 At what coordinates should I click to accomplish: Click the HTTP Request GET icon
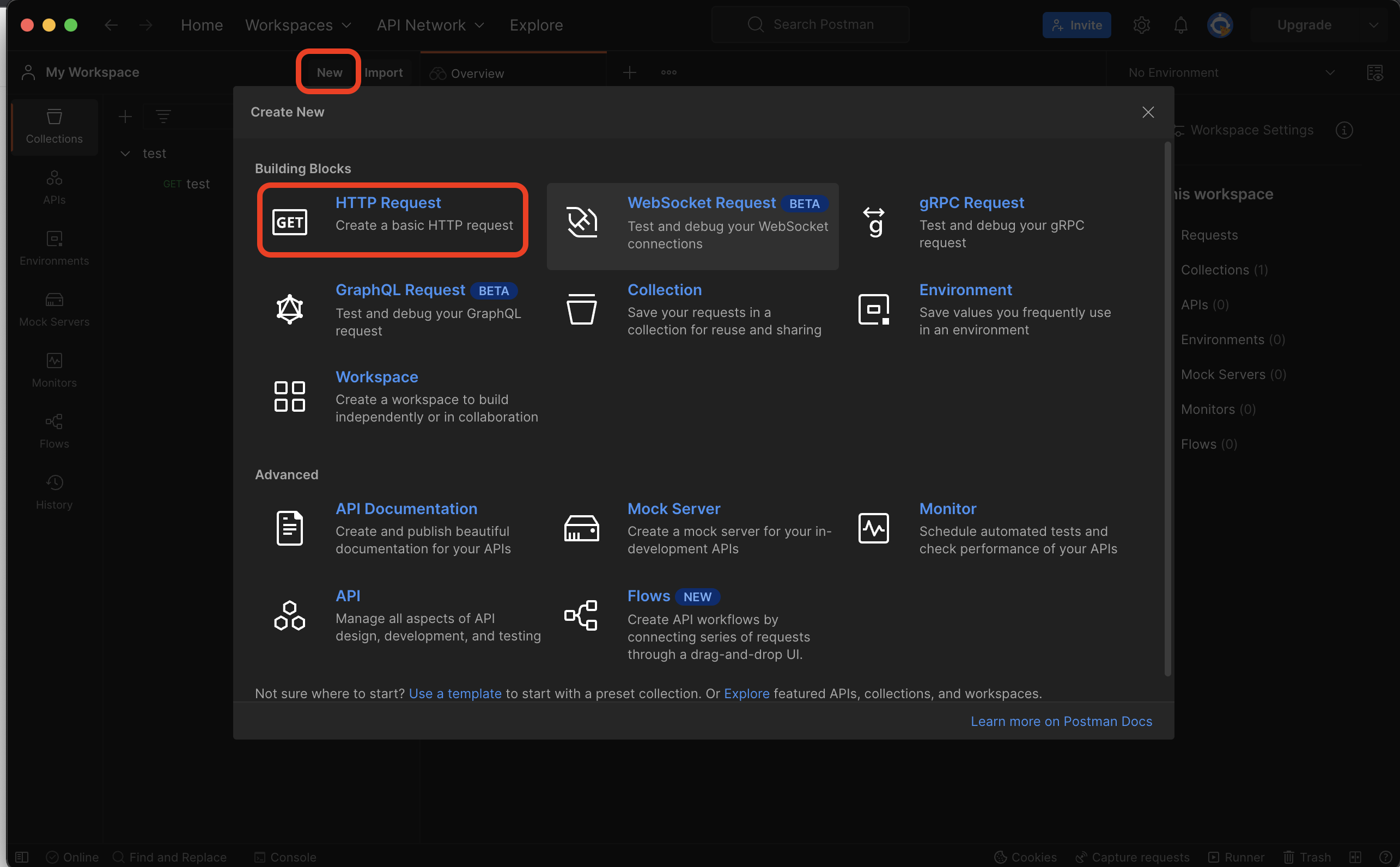coord(290,222)
